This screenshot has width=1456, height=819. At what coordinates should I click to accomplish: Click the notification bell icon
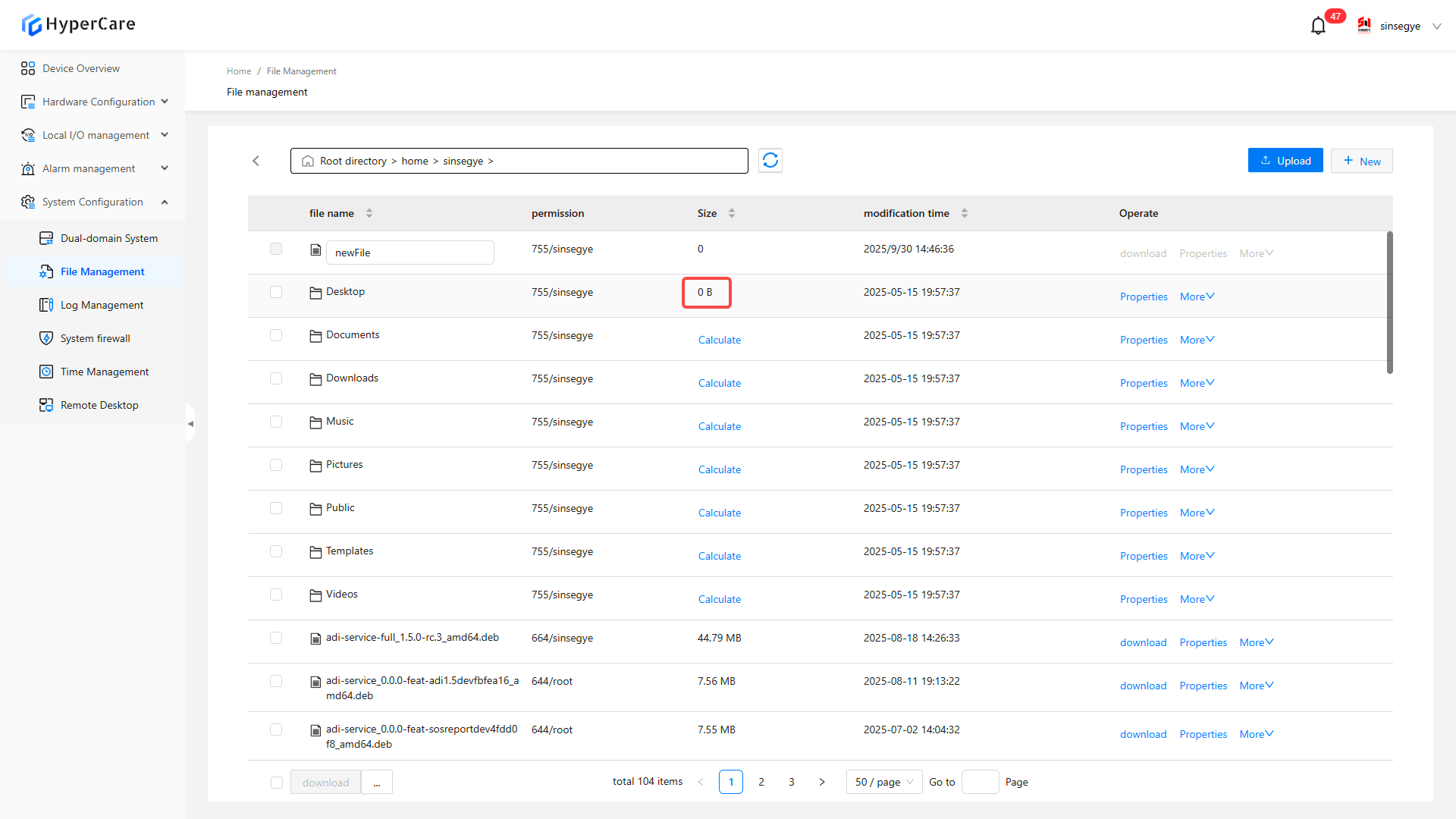(1318, 27)
